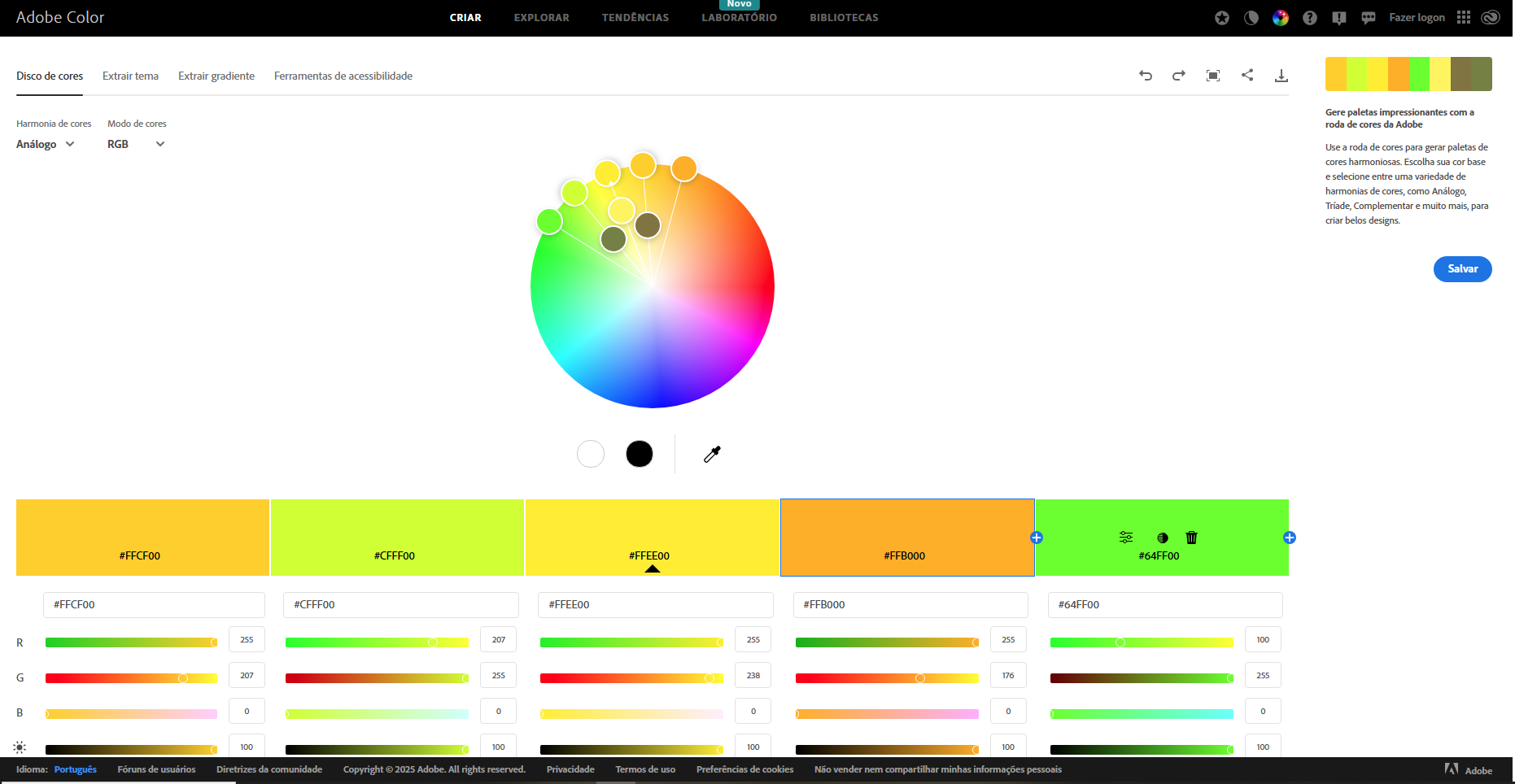The image size is (1515, 784).
Task: Open fullscreen view icon
Action: point(1213,76)
